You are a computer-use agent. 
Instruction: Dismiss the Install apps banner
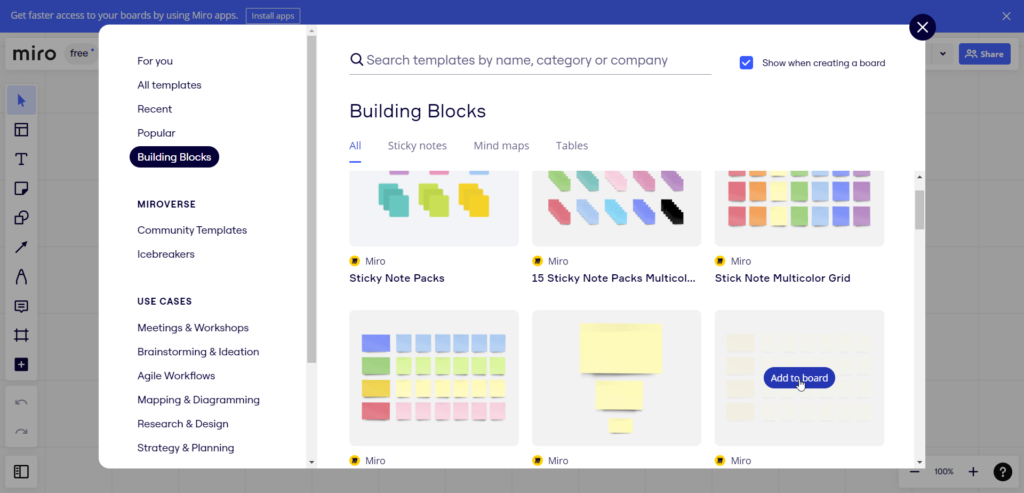click(1006, 16)
